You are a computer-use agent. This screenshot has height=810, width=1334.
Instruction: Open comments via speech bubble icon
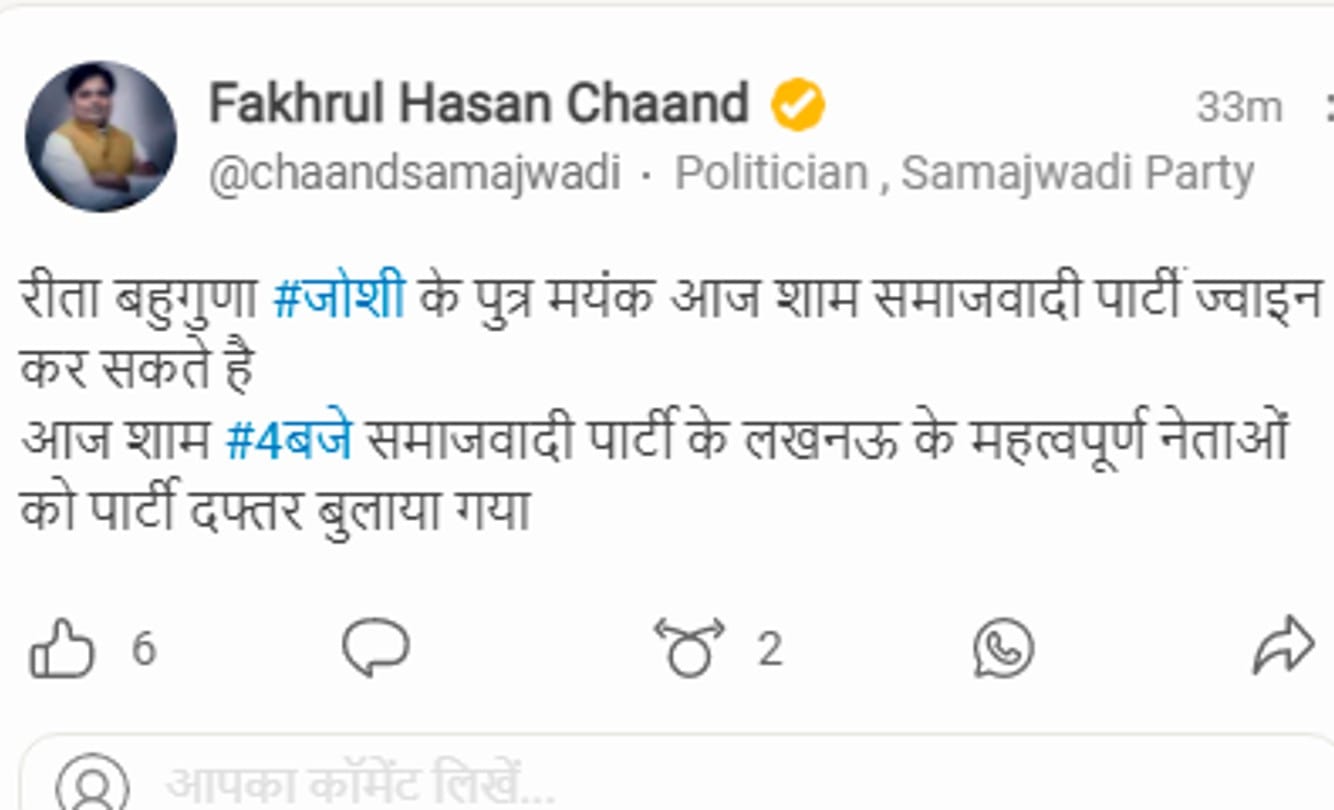click(375, 648)
